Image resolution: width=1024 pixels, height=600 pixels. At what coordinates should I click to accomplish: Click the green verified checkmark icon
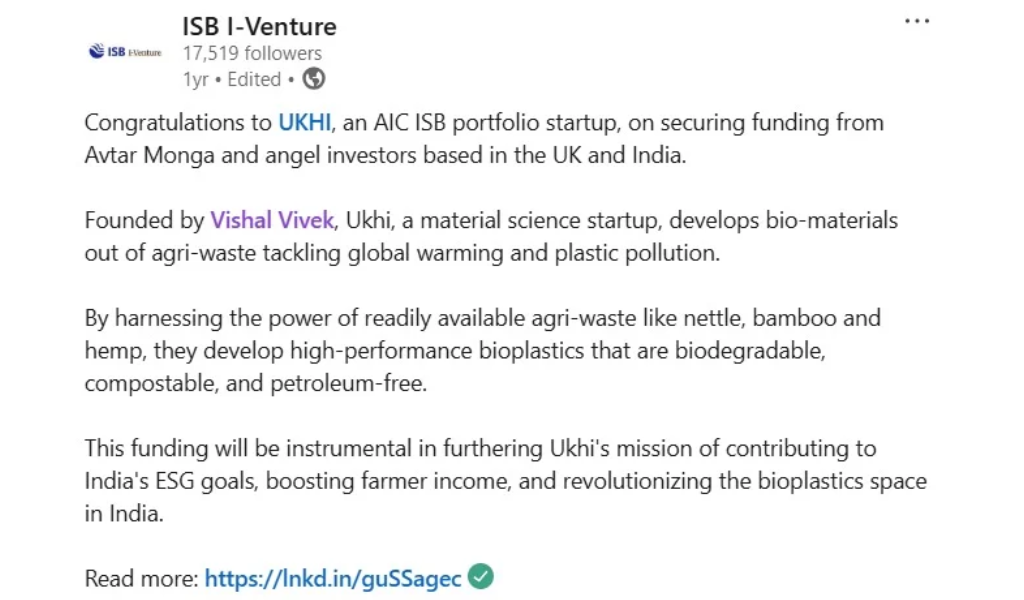point(482,577)
